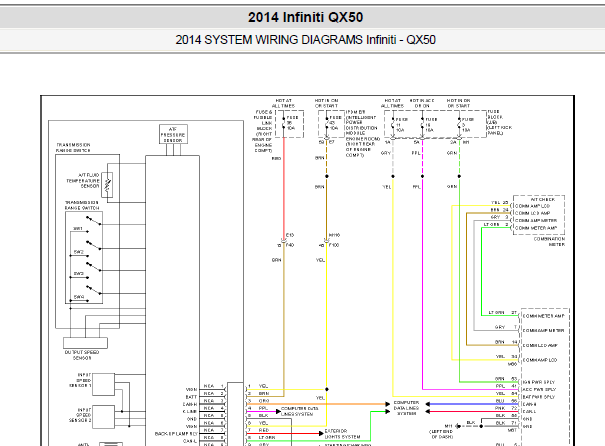
Task: Click the '2014 Infiniti QX50' heading
Action: (x=305, y=17)
